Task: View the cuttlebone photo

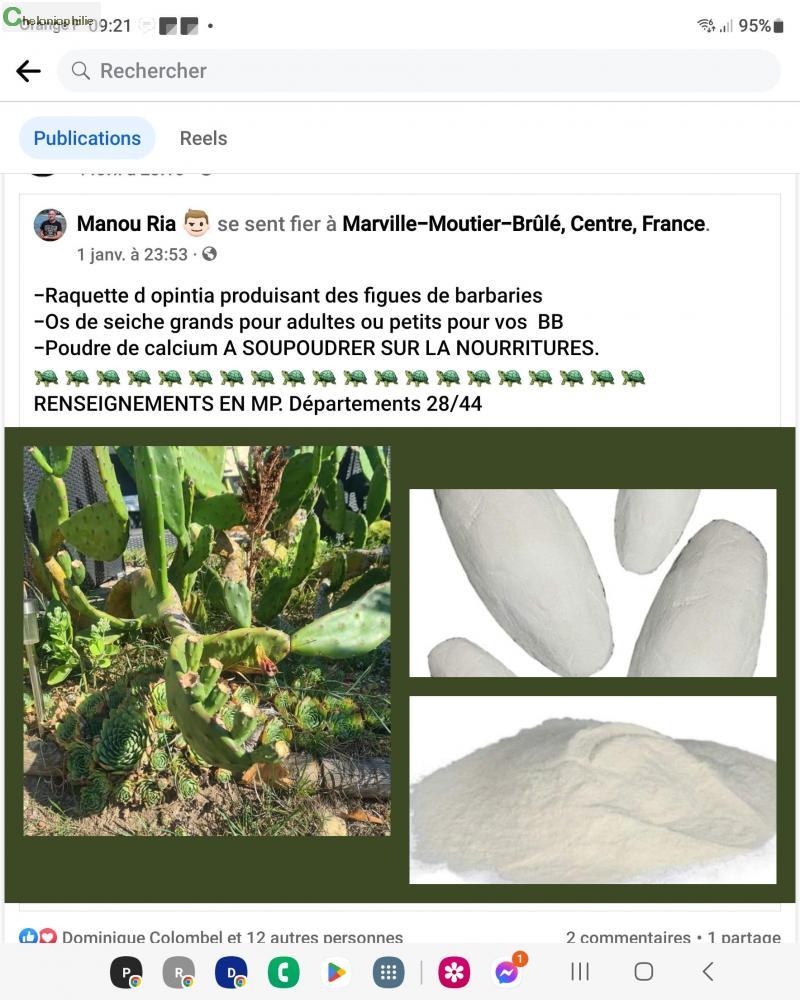Action: 593,583
